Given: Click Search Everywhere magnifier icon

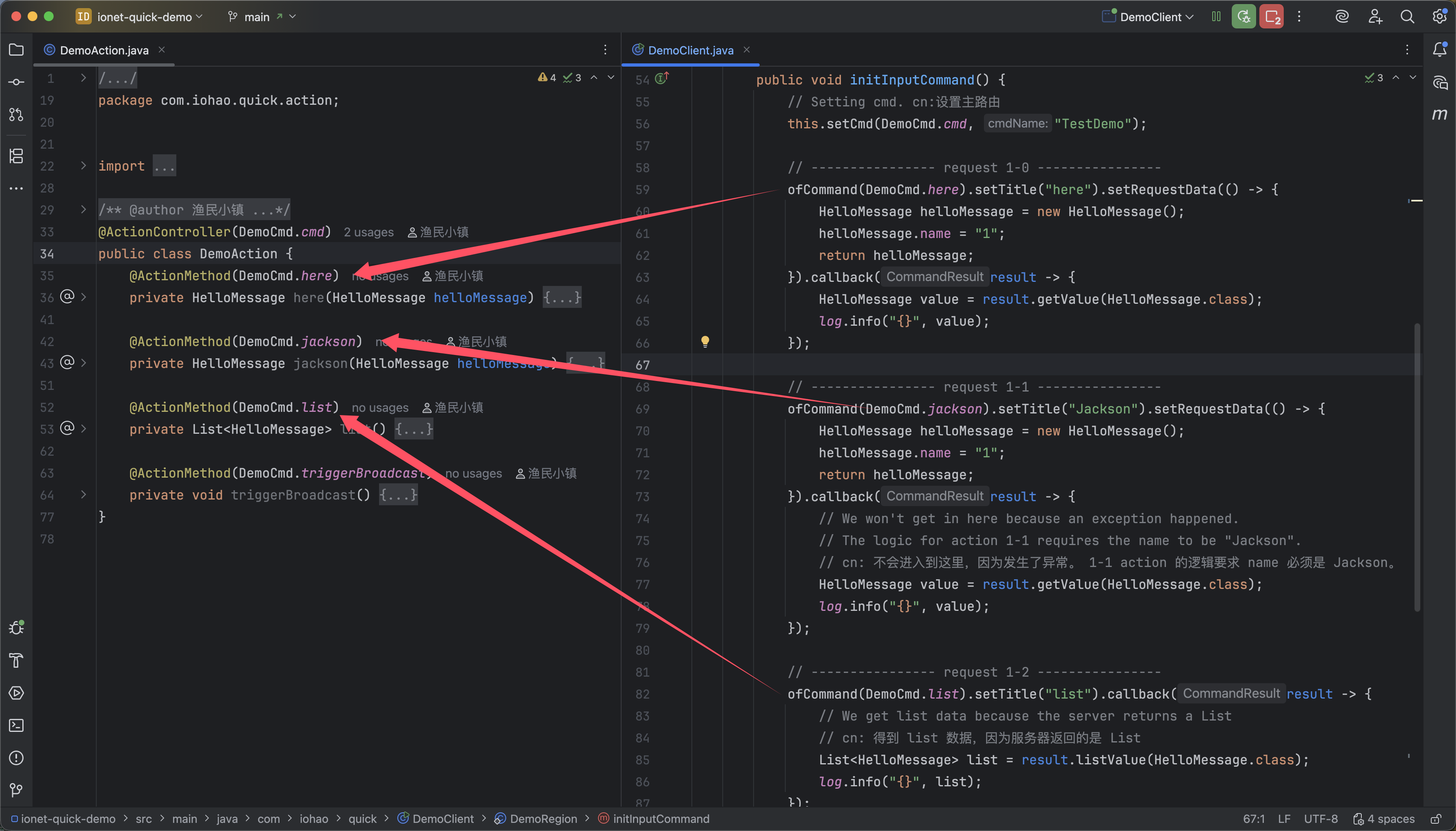Looking at the screenshot, I should [x=1407, y=17].
